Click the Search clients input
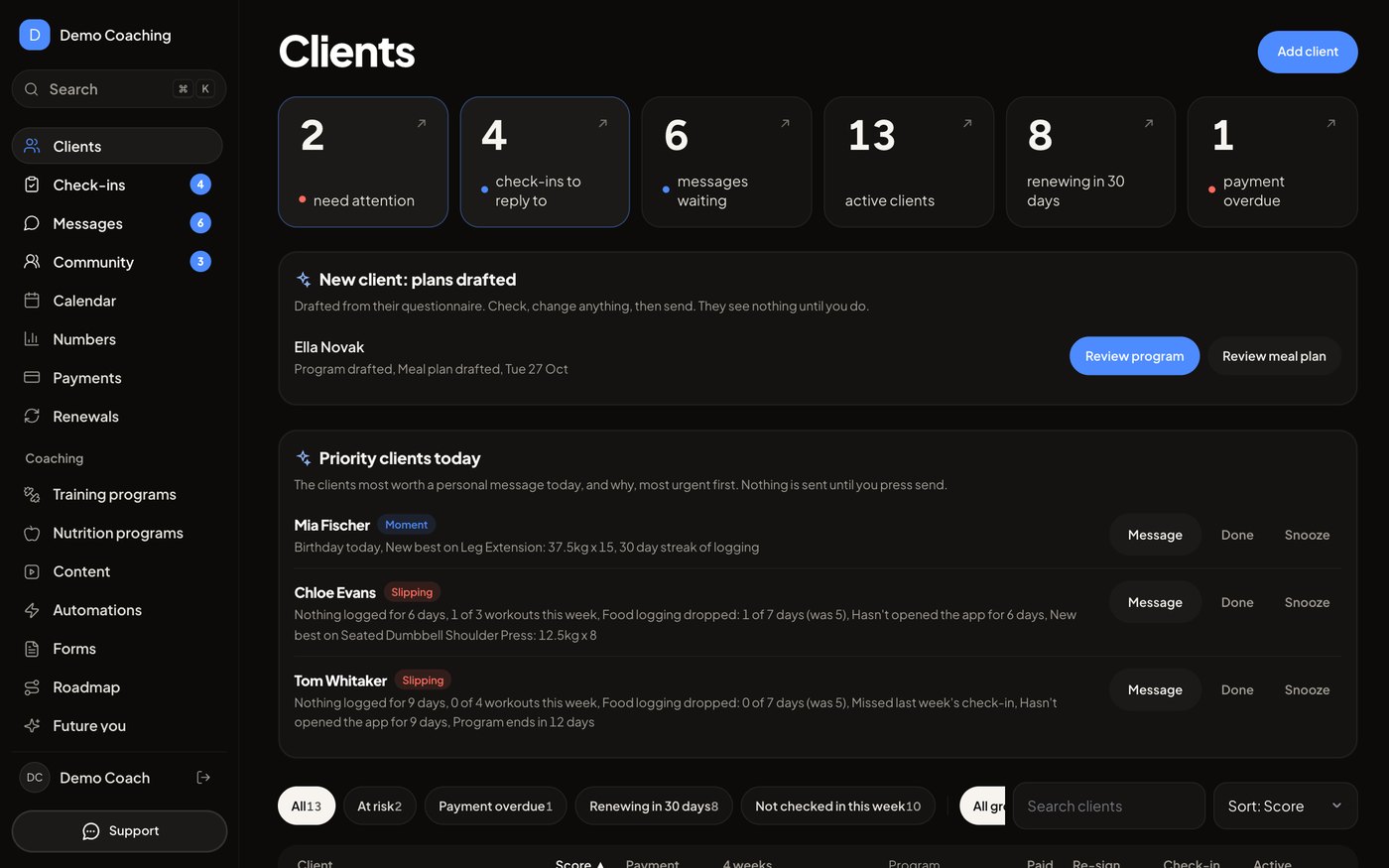Screen dimensions: 1389x868 pos(1109,806)
